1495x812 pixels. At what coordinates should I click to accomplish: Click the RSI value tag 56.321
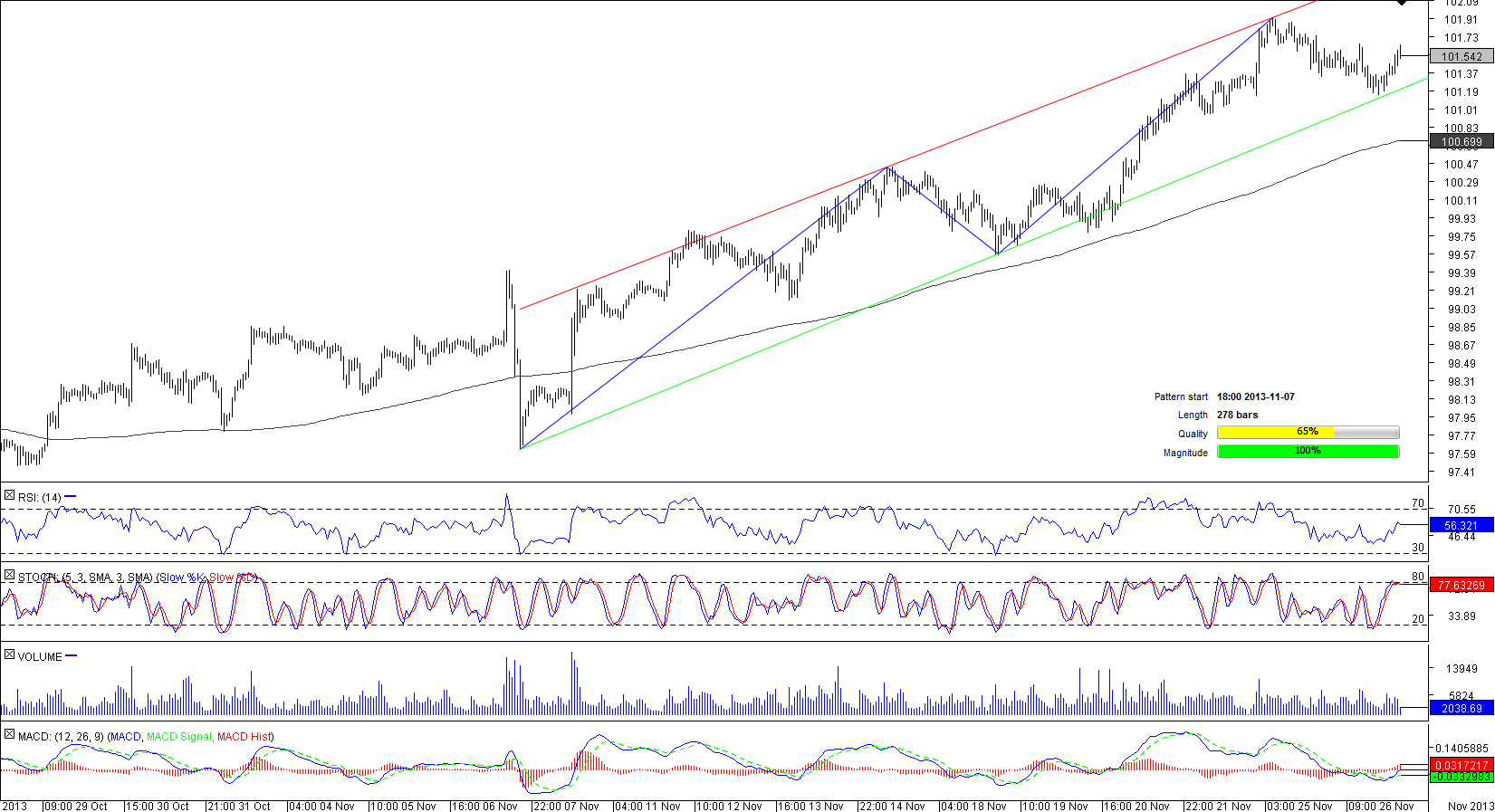tap(1461, 525)
